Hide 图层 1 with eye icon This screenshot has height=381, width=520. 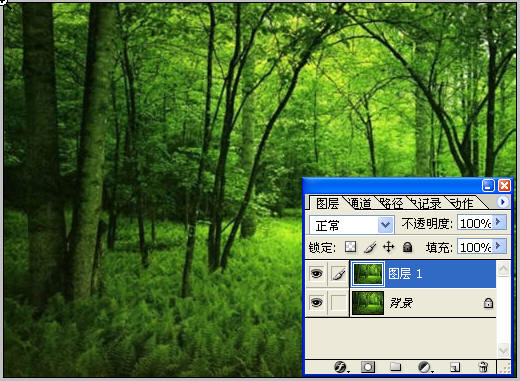[x=316, y=274]
